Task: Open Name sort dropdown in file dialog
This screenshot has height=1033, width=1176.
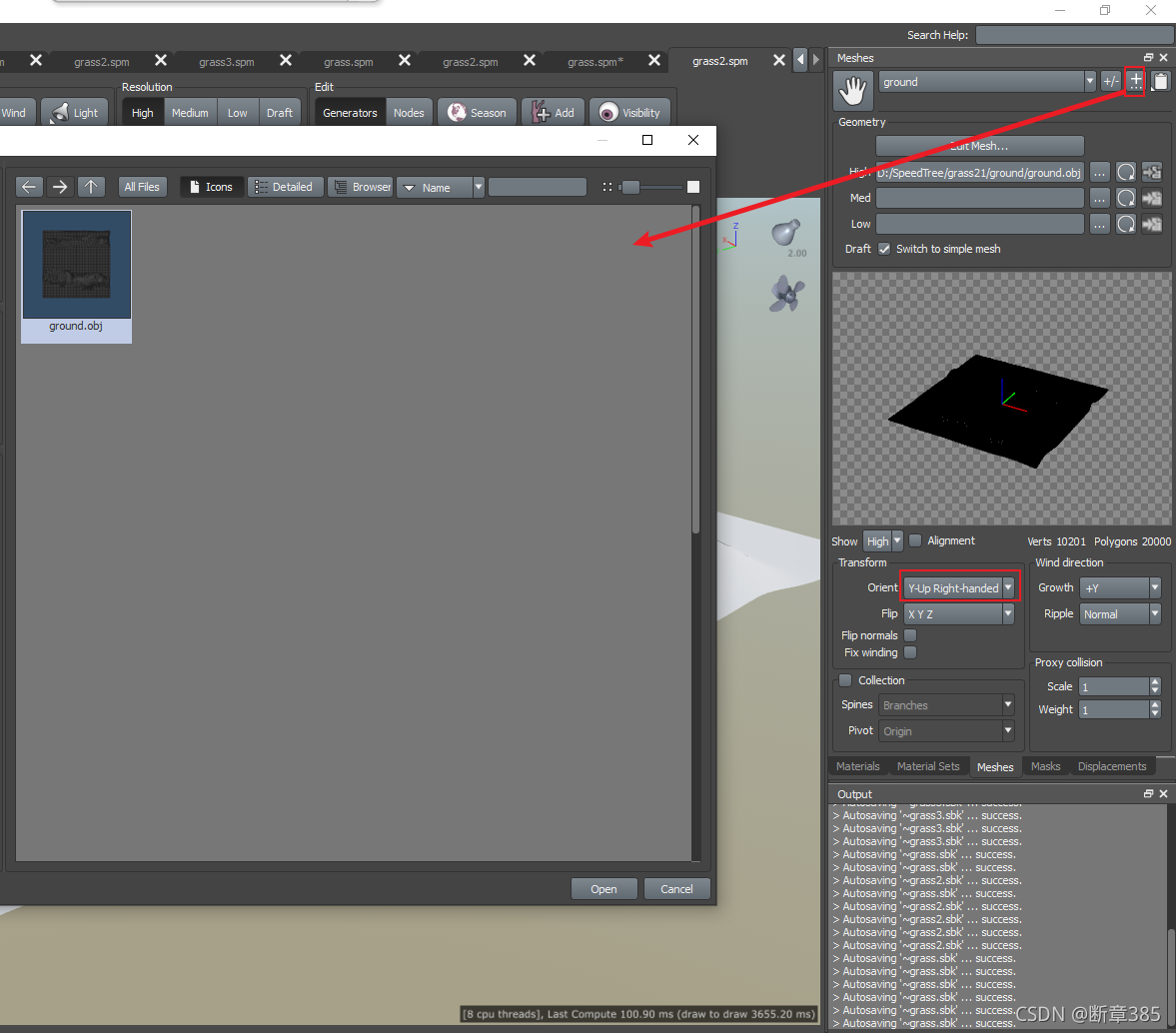Action: point(441,187)
